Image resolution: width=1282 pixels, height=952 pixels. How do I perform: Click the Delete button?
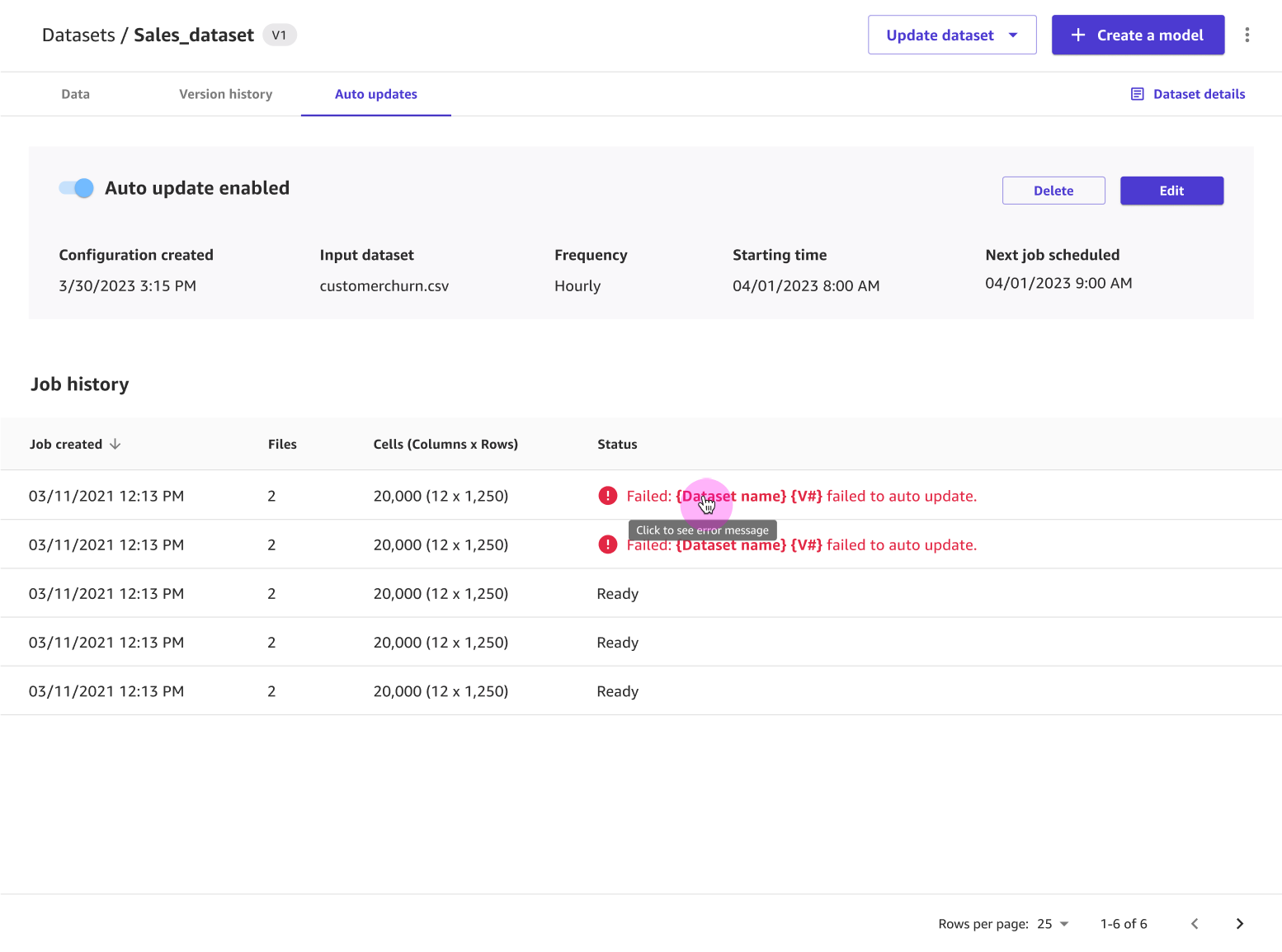pos(1053,191)
